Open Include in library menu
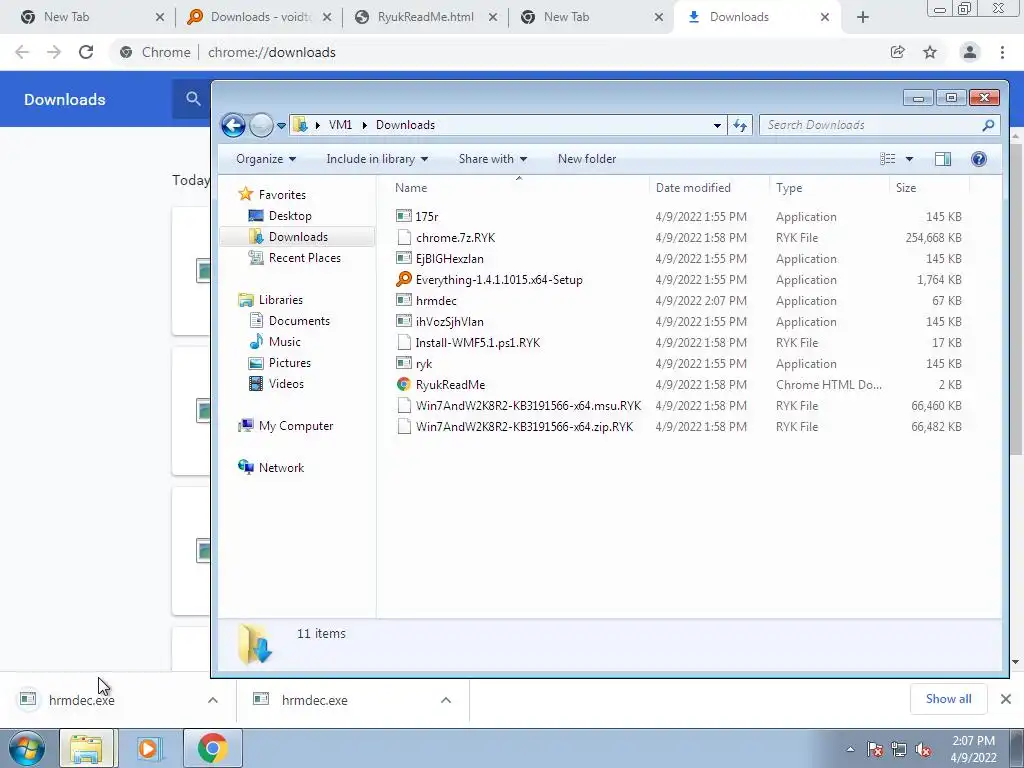The height and width of the screenshot is (768, 1024). (377, 159)
